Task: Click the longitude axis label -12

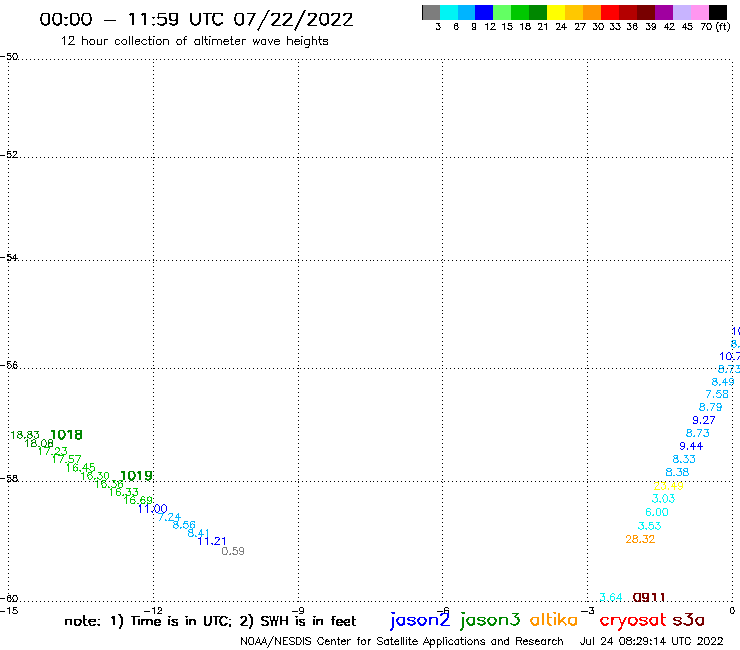Action: (153, 611)
